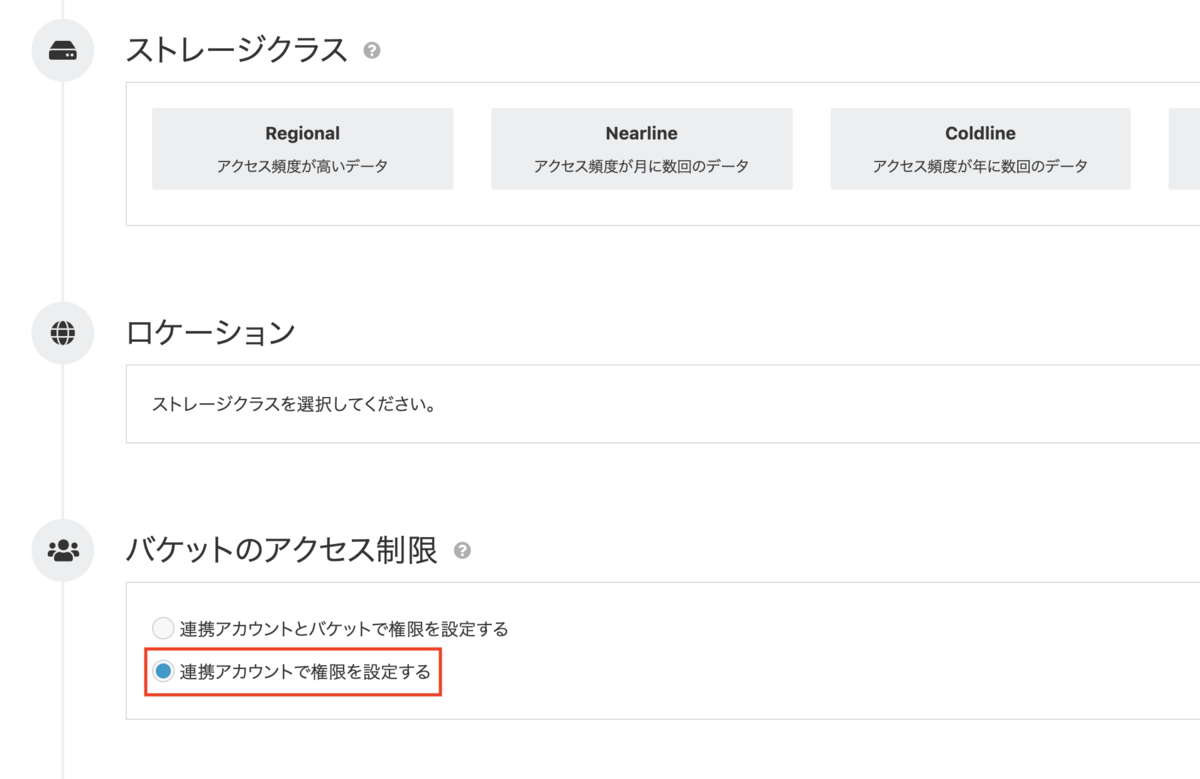Select 連携アカウントとバケットで権限を設定する radio option

point(163,629)
